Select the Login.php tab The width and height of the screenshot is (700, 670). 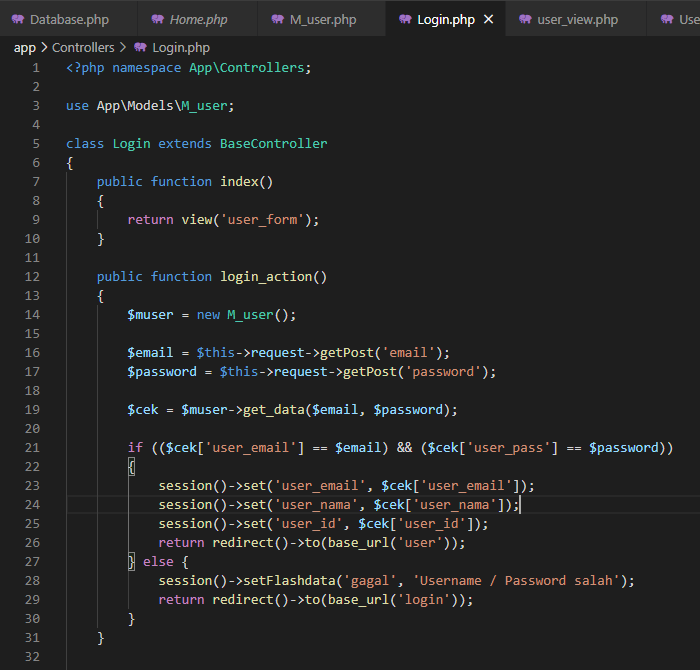point(445,20)
